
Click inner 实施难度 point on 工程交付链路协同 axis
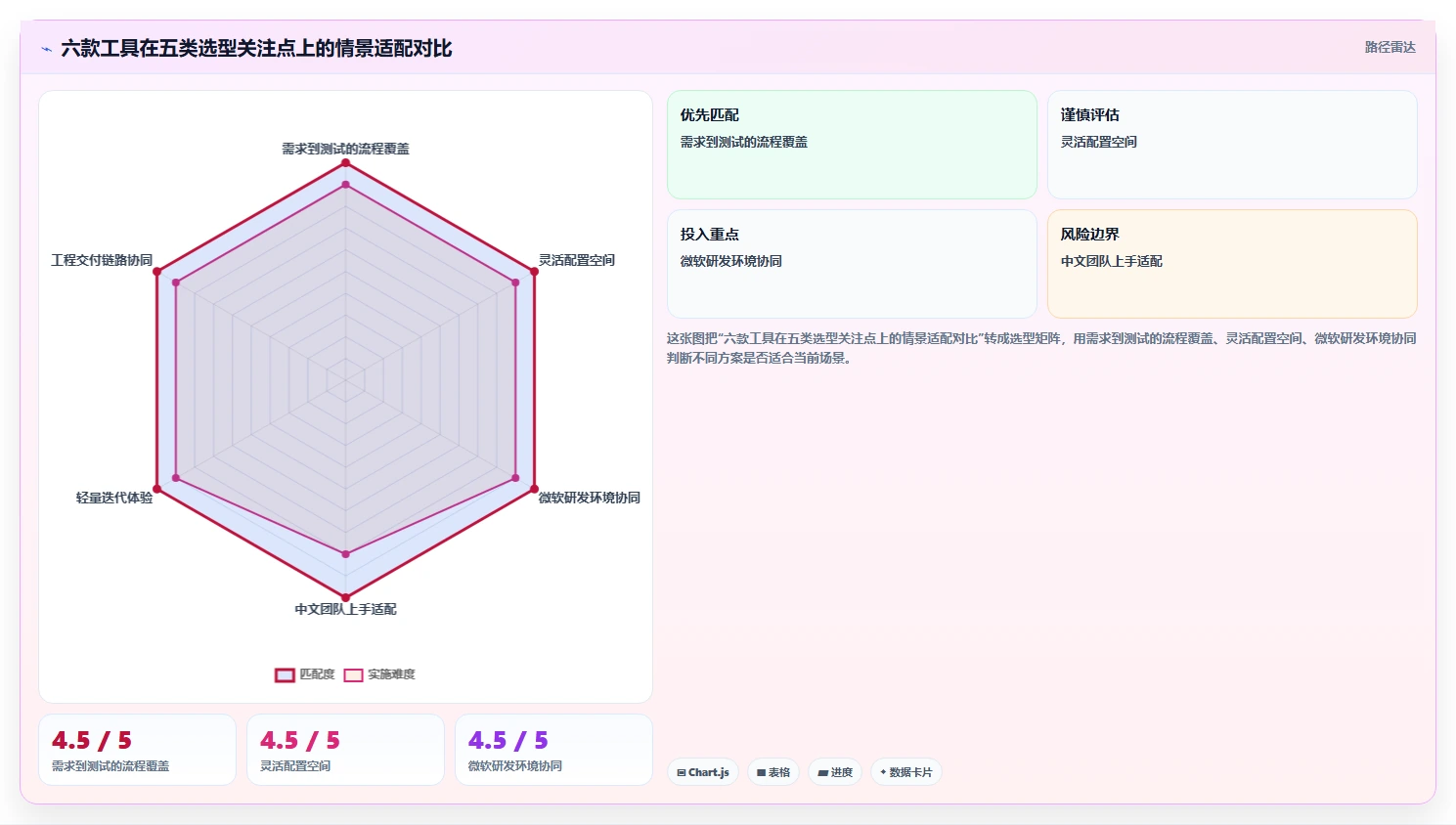pyautogui.click(x=176, y=282)
